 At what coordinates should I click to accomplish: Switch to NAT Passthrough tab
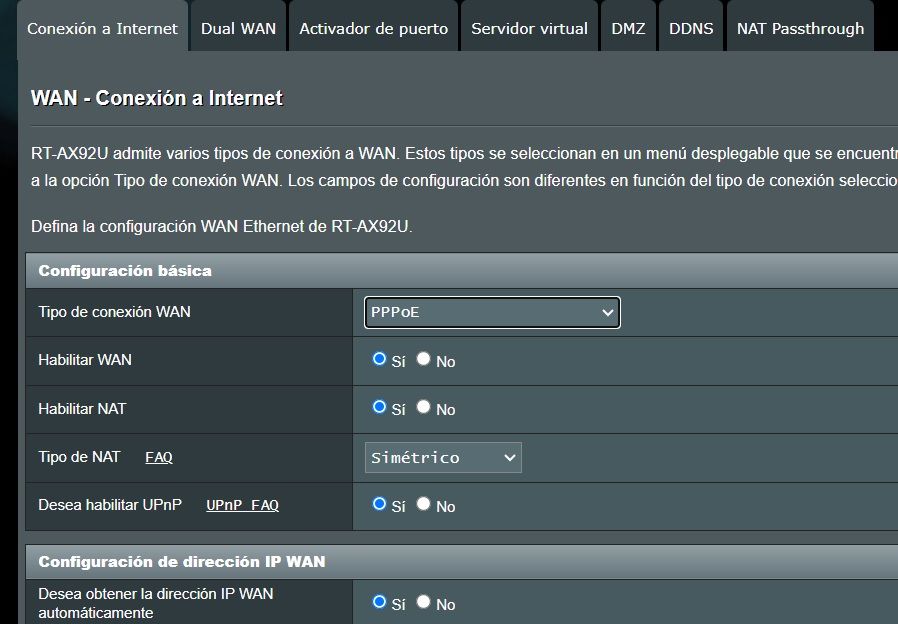pos(800,28)
